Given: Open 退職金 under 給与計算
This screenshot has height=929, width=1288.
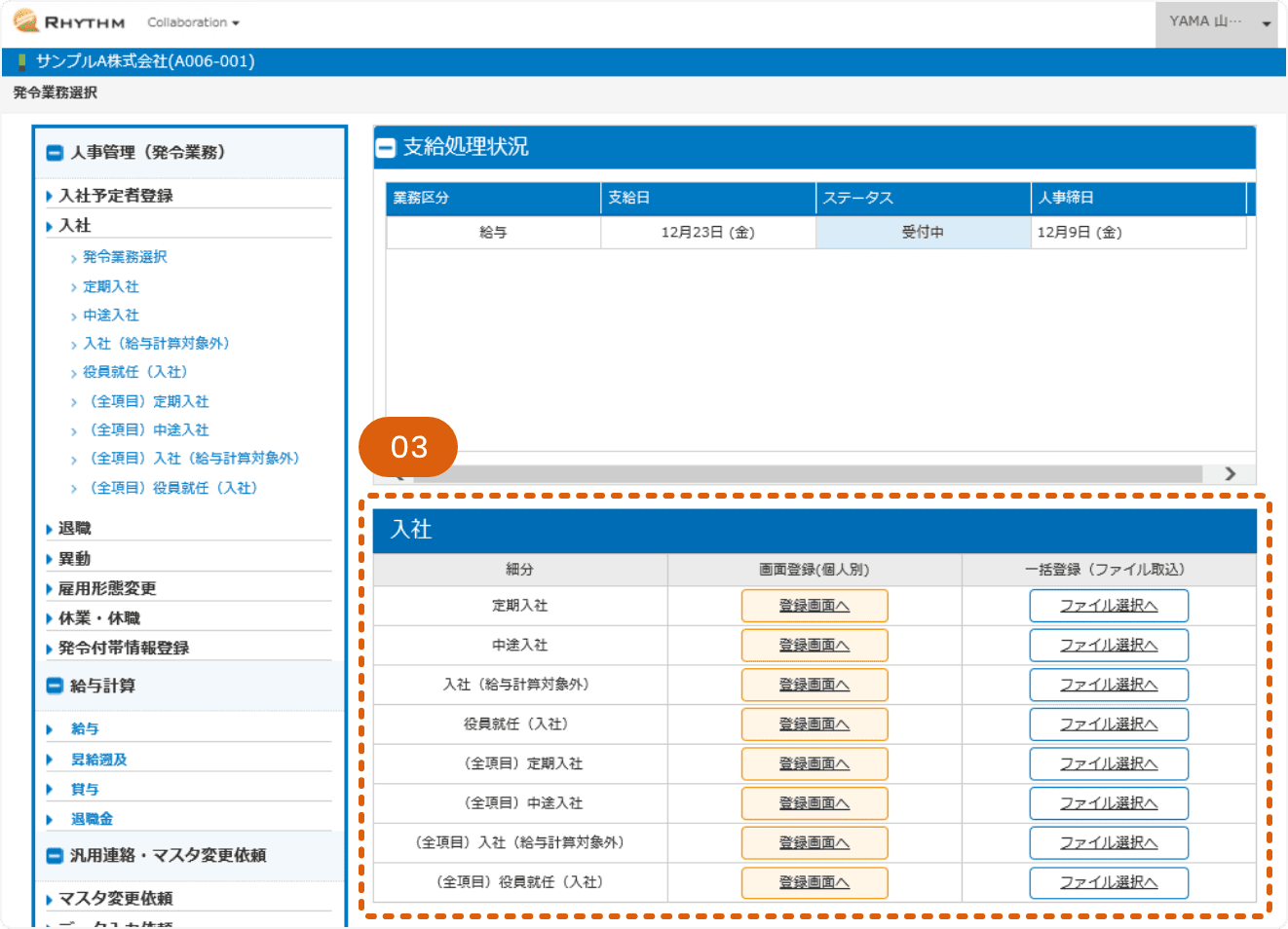Looking at the screenshot, I should click(x=92, y=820).
